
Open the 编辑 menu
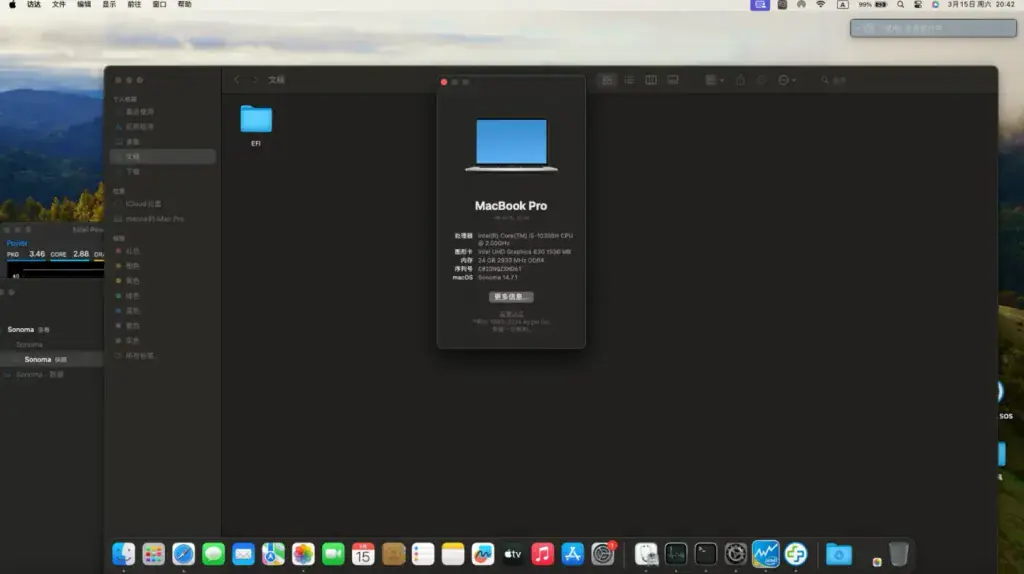pos(84,5)
